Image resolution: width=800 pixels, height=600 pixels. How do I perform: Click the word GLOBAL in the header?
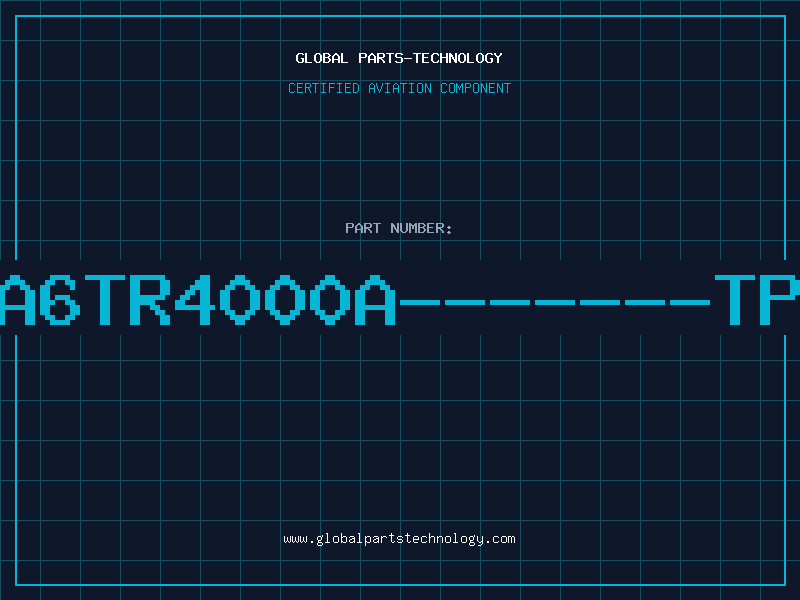pyautogui.click(x=321, y=58)
